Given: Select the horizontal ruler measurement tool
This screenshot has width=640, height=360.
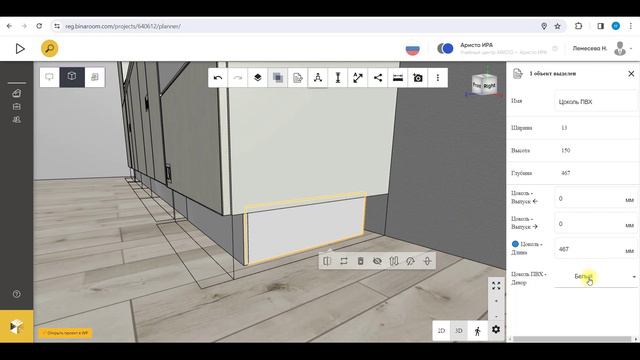Looking at the screenshot, I should [x=398, y=78].
